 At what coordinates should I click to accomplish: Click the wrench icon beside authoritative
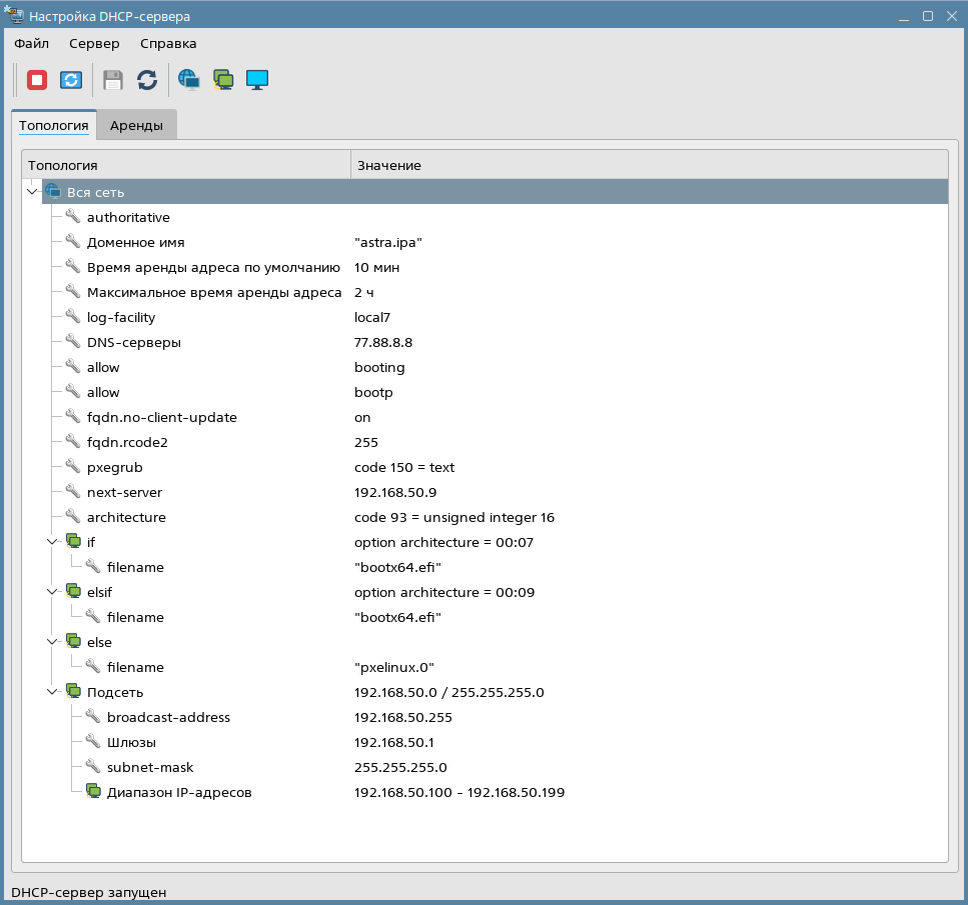tap(73, 216)
